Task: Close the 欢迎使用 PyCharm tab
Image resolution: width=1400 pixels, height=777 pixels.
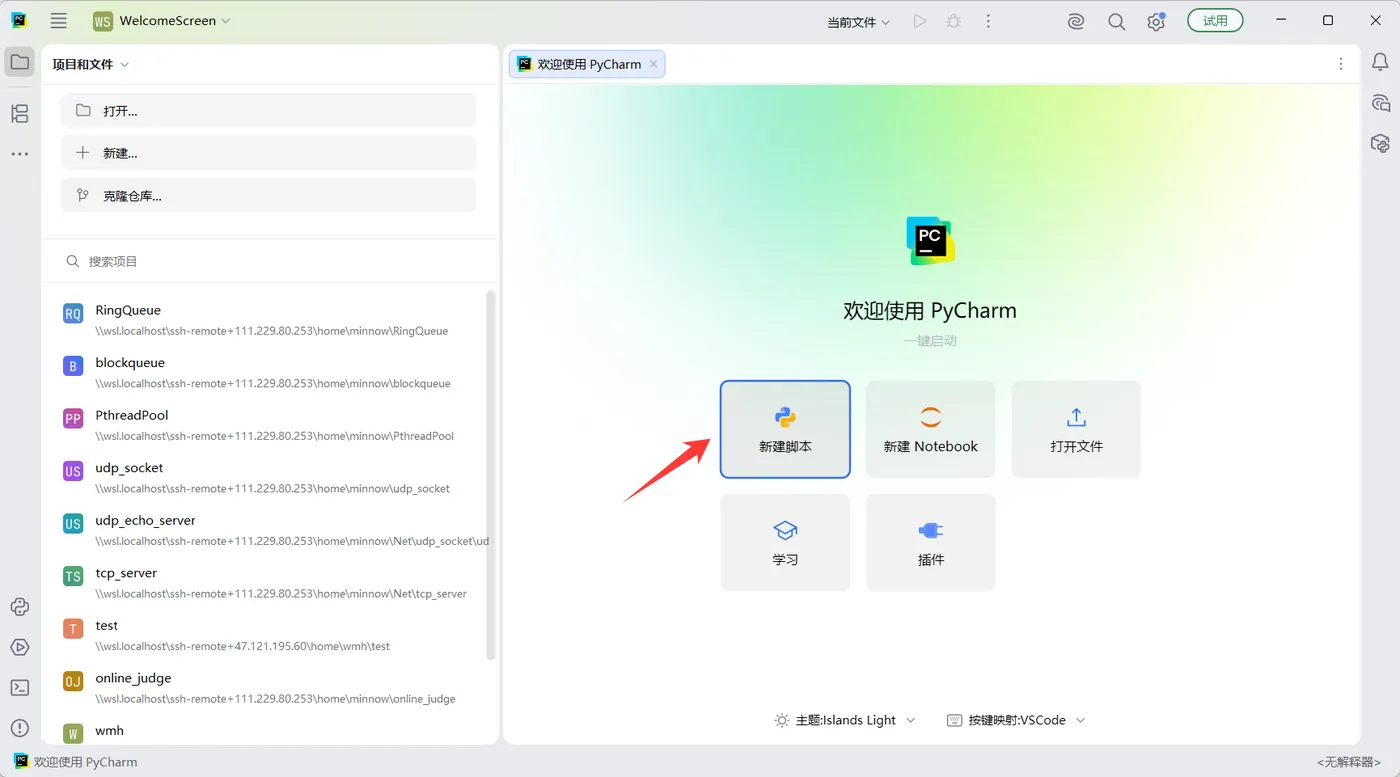Action: [x=654, y=64]
